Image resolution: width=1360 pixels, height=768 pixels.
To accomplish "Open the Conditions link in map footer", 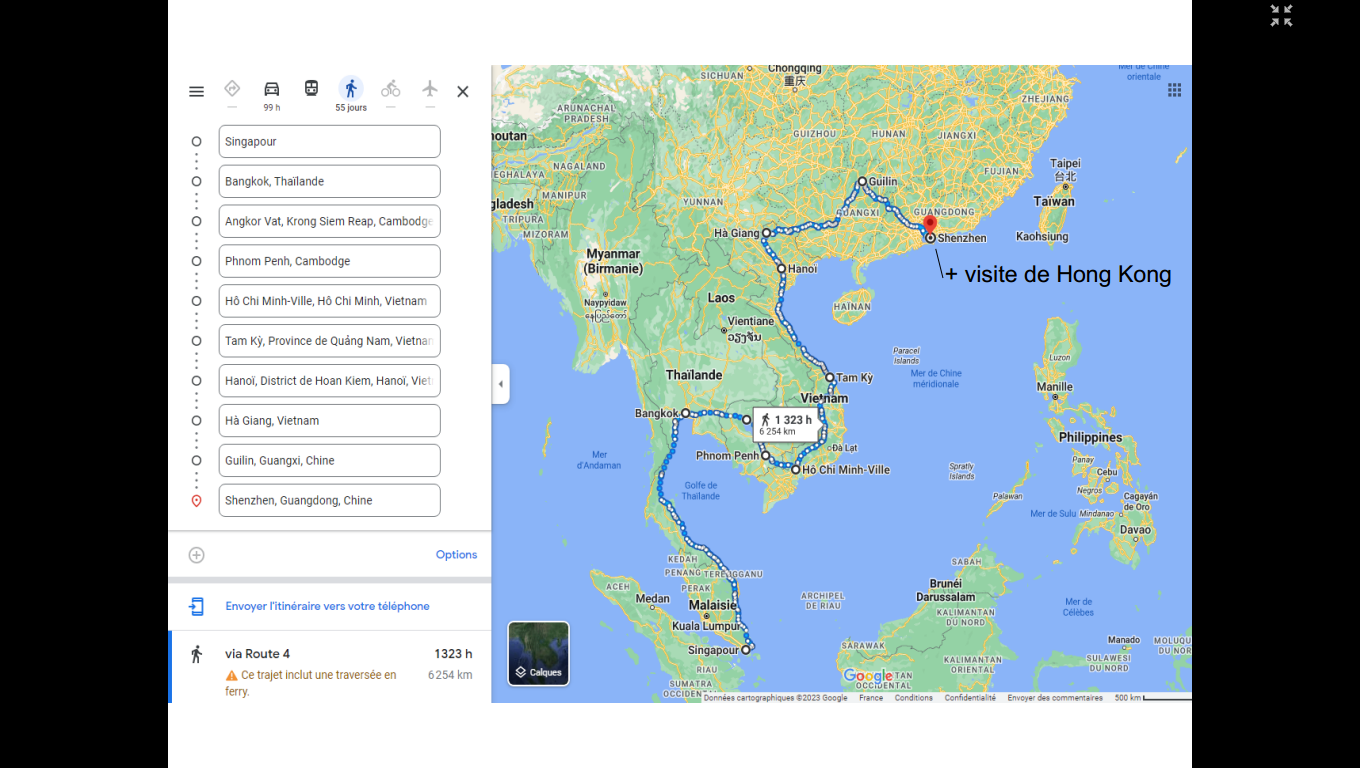I will pyautogui.click(x=913, y=698).
